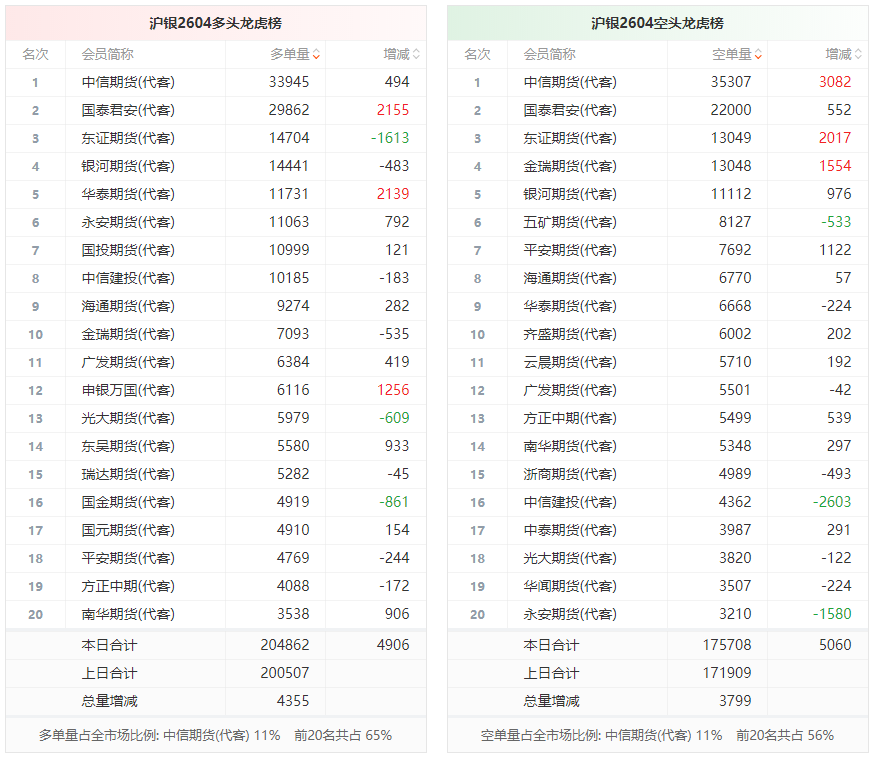Sort short table by 空单量 sort arrows
The image size is (874, 757).
coord(758,55)
